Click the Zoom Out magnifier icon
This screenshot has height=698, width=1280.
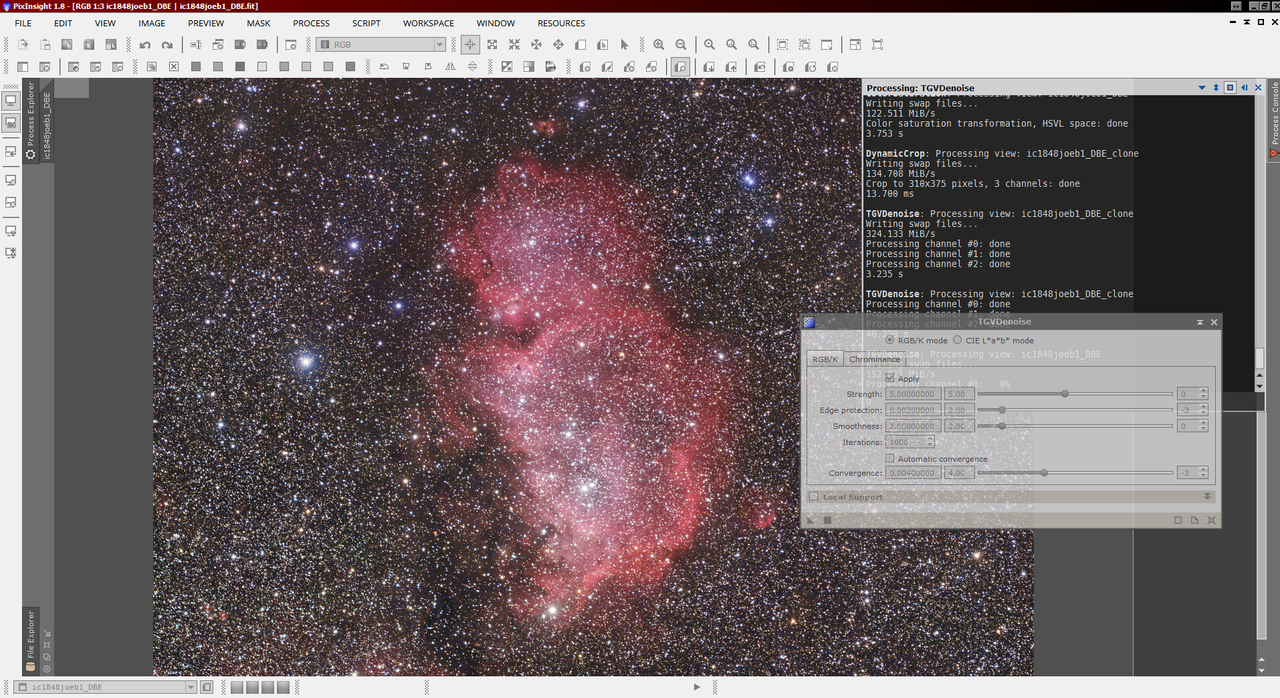(681, 44)
